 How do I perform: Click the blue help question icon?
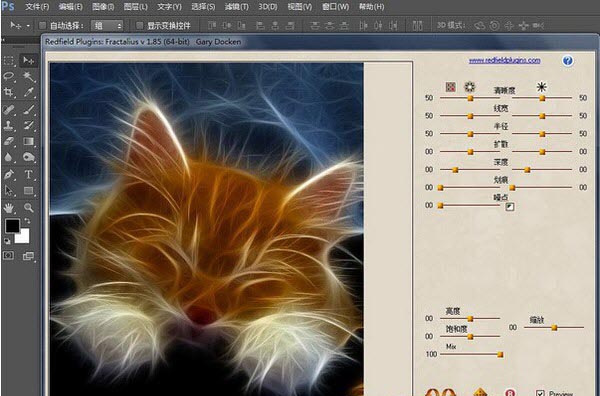click(x=567, y=61)
